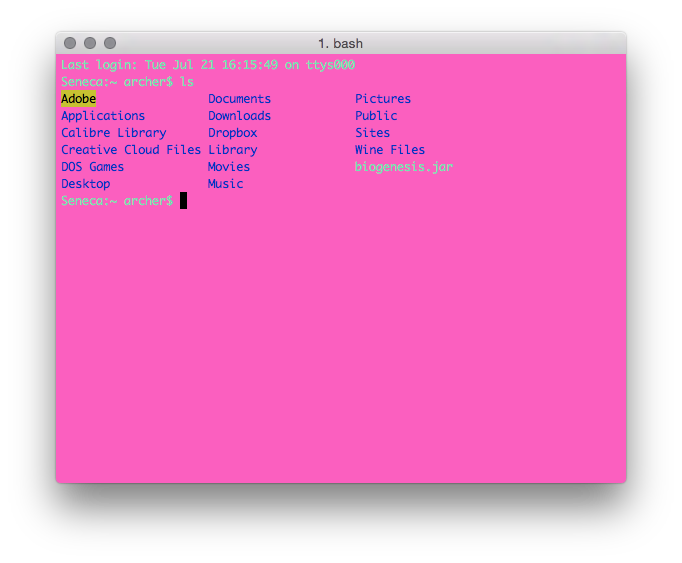Click the minimize window button
The height and width of the screenshot is (563, 682).
click(90, 43)
